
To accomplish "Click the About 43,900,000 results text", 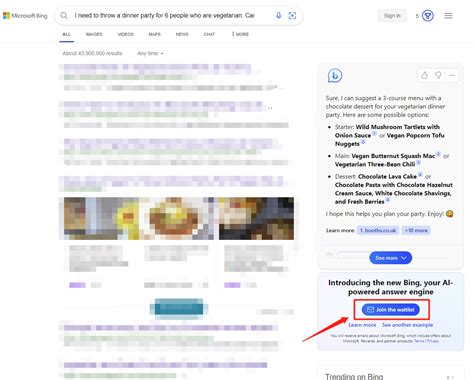I will pyautogui.click(x=92, y=53).
